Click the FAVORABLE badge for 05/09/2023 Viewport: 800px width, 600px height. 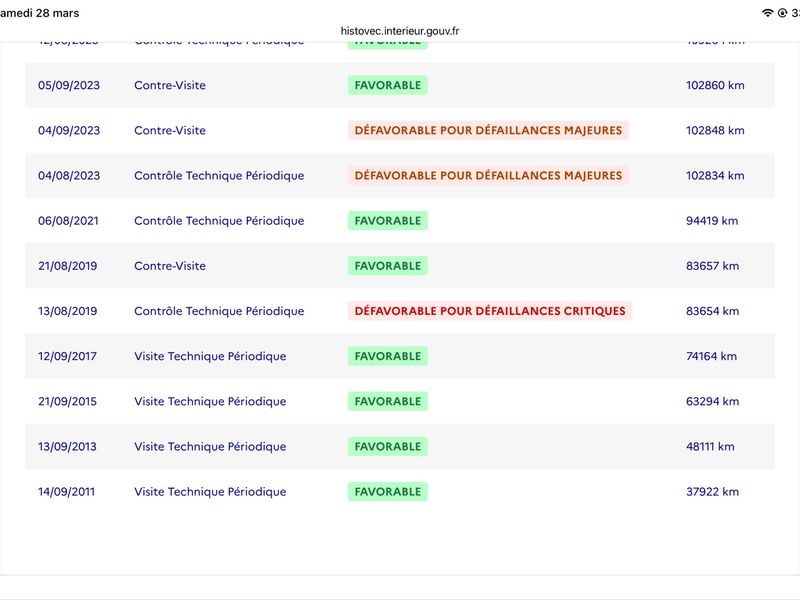(387, 85)
